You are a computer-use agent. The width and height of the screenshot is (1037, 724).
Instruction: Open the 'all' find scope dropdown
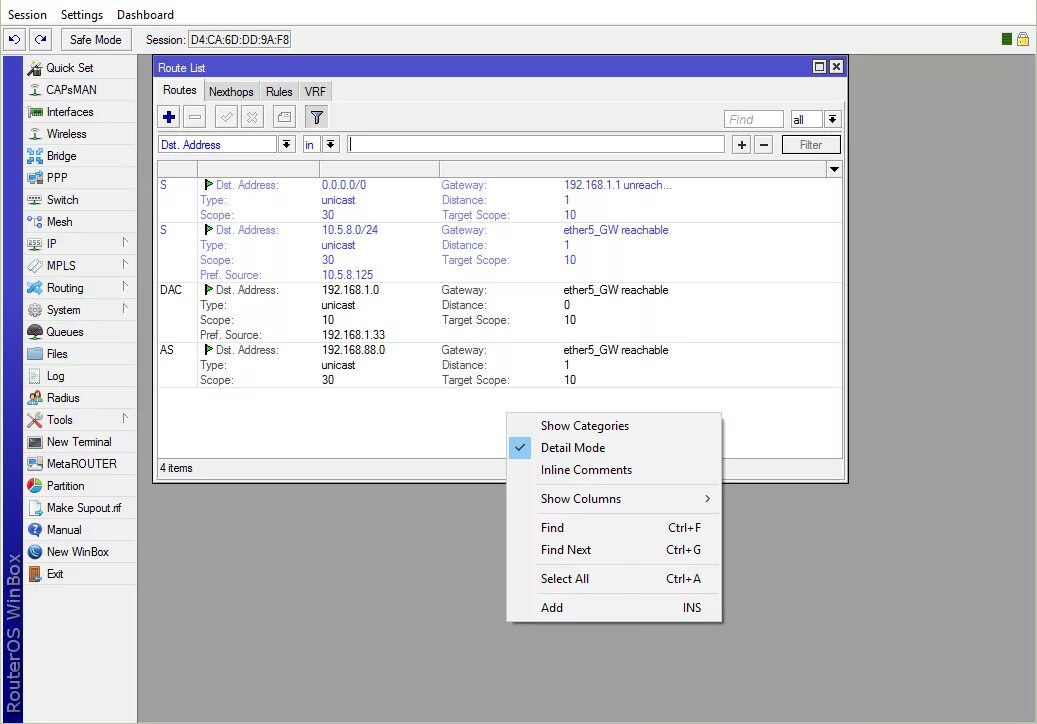[x=833, y=119]
